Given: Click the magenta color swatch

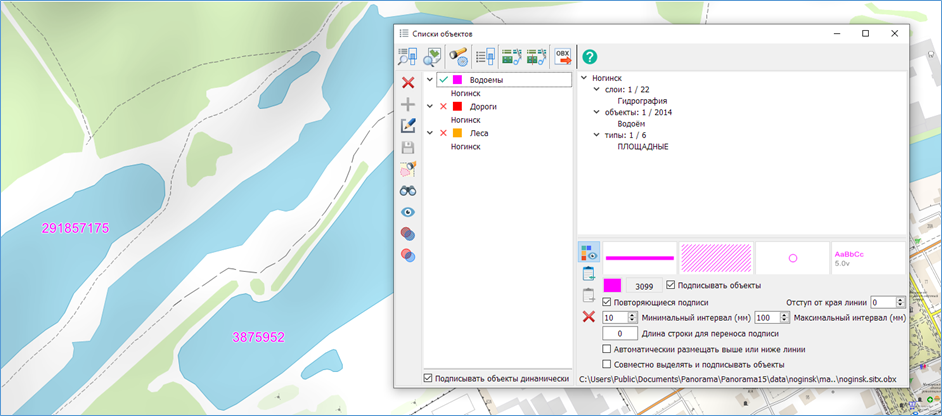Looking at the screenshot, I should click(x=613, y=286).
